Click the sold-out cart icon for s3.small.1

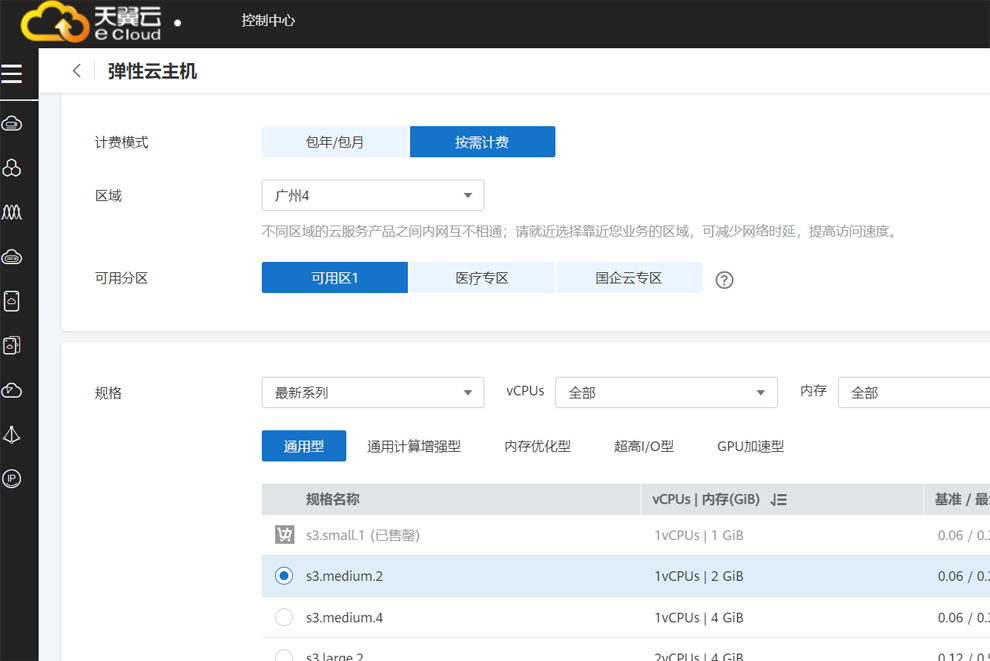point(284,535)
